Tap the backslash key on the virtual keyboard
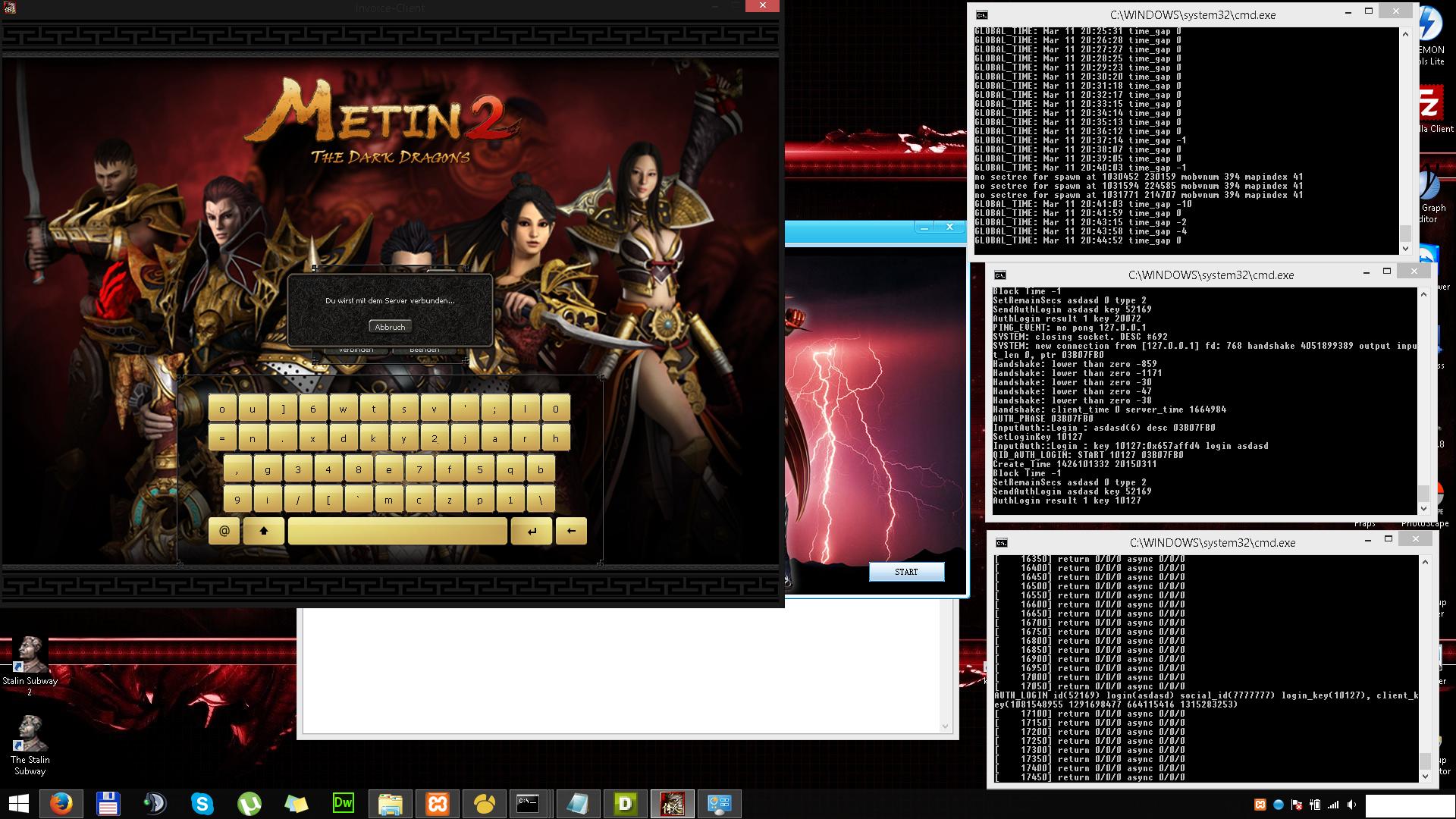Image resolution: width=1456 pixels, height=819 pixels. (541, 500)
